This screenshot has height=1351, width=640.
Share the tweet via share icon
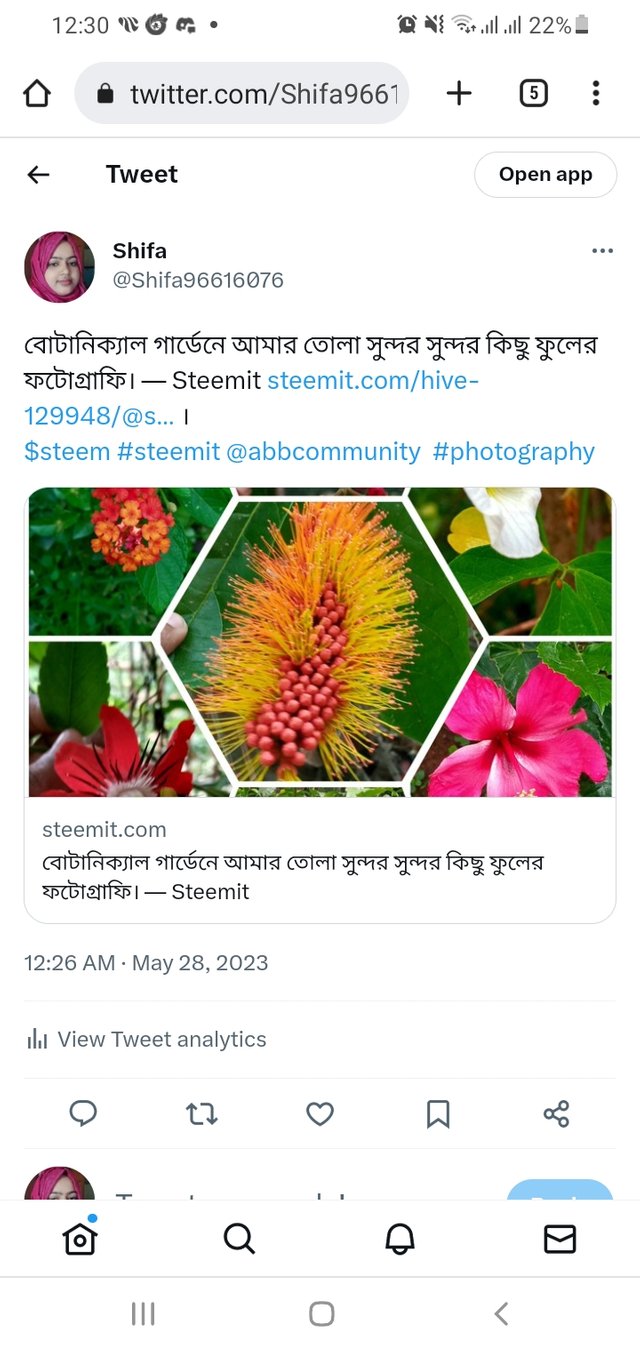coord(556,1114)
